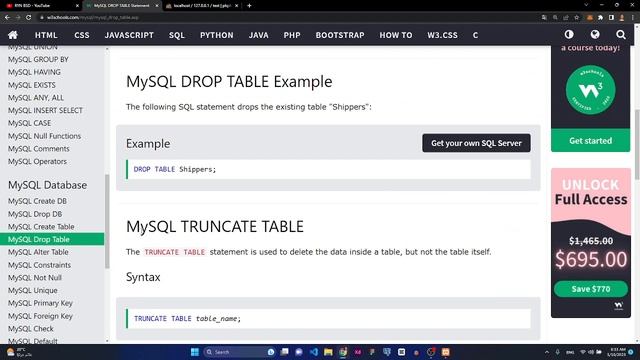Click the Get started button
Viewport: 640px width, 360px height.
tap(590, 140)
